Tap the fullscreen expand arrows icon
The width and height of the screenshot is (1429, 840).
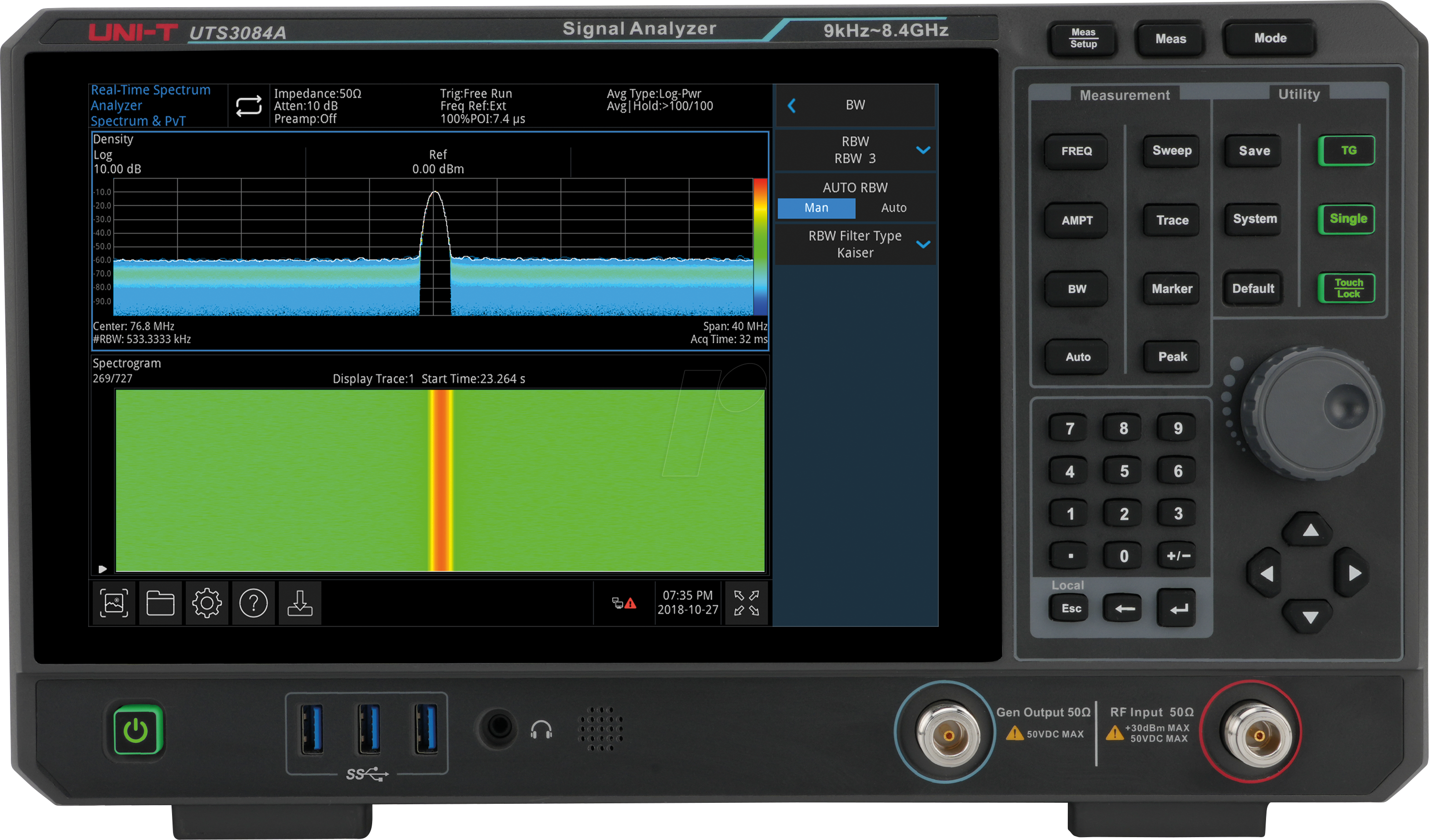tap(746, 603)
